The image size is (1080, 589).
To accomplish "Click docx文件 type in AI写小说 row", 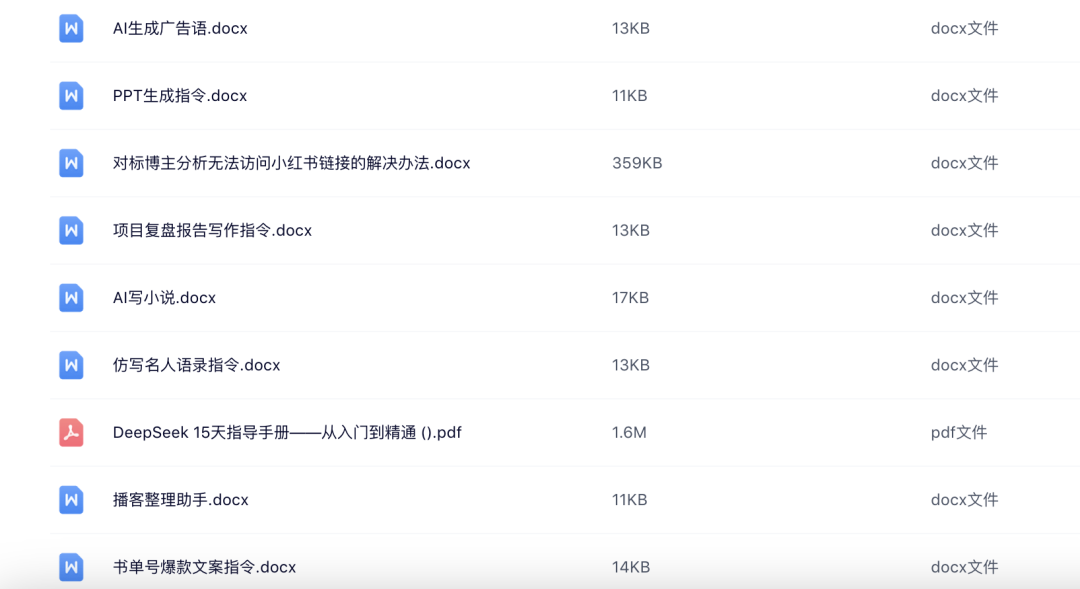I will tap(964, 298).
